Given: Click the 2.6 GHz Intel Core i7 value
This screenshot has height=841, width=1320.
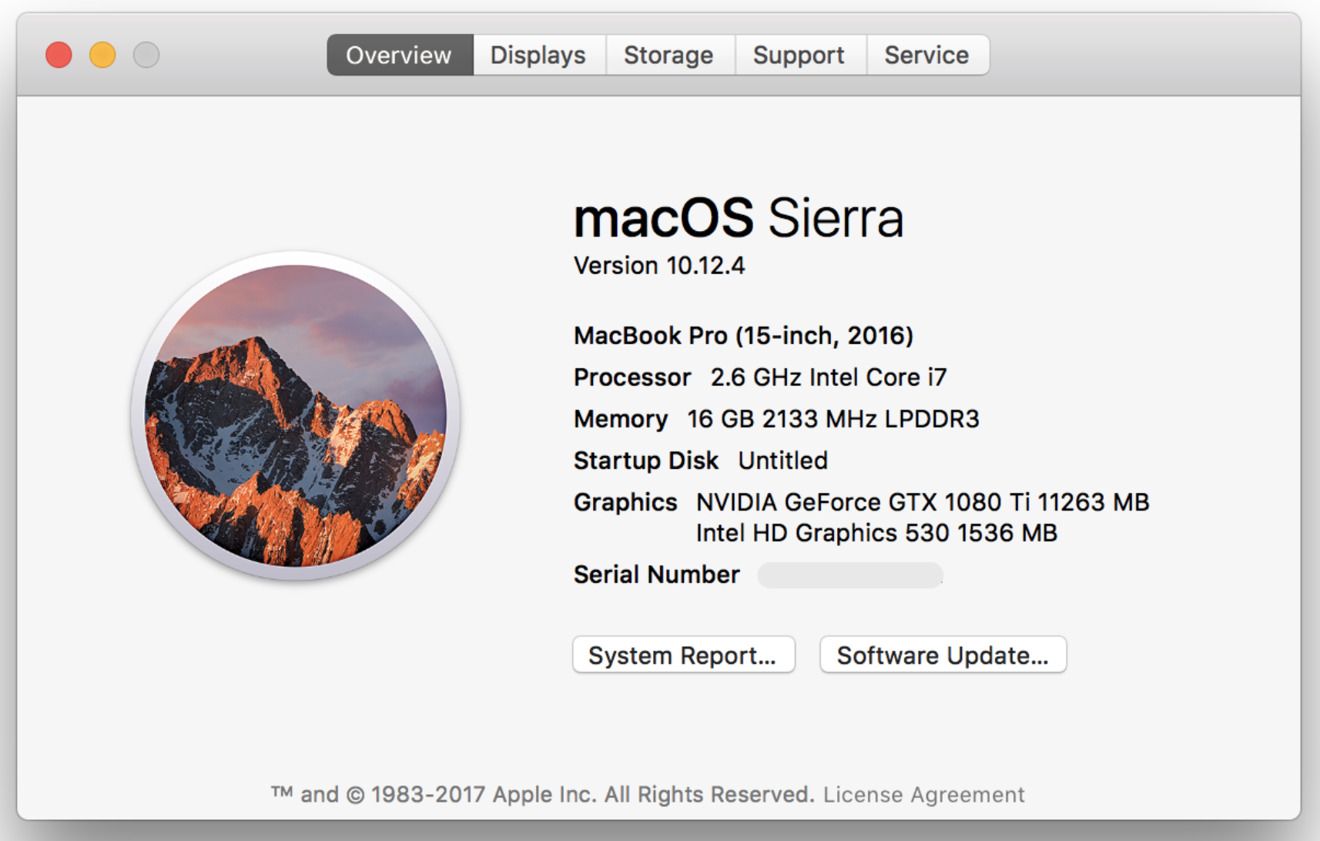Looking at the screenshot, I should coord(829,378).
